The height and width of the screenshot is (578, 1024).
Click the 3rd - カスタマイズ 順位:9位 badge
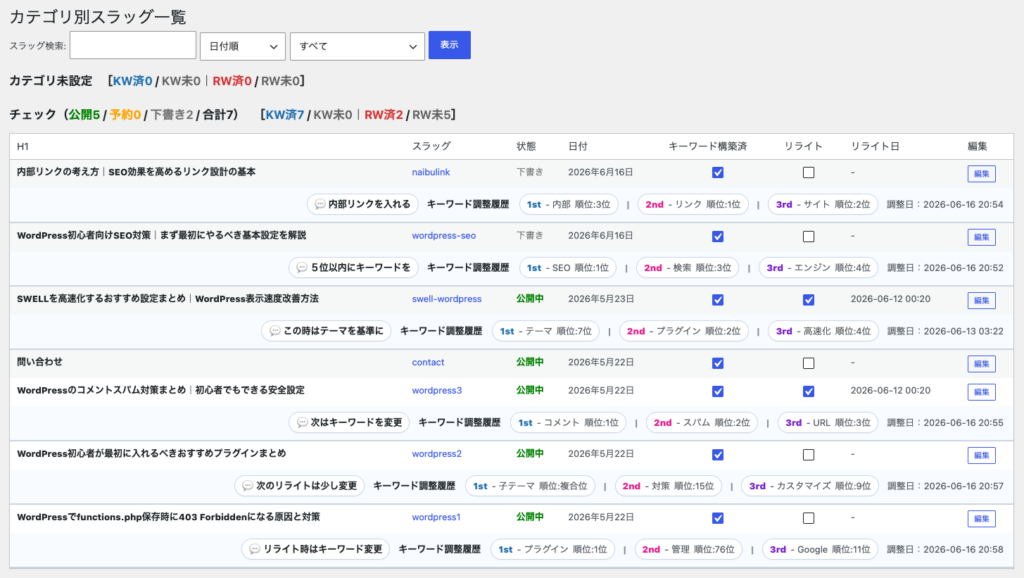click(810, 486)
